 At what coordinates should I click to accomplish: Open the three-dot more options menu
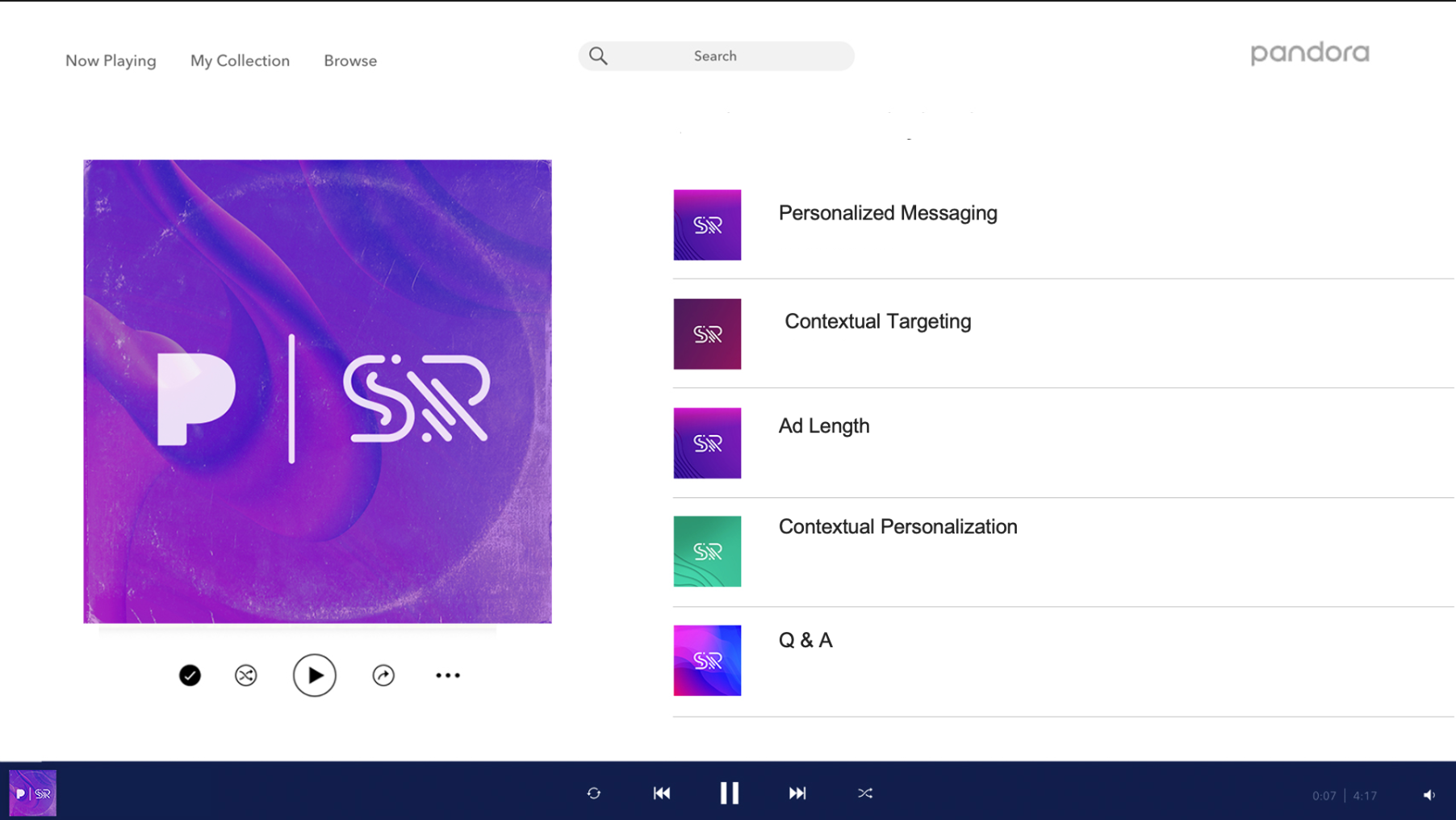(x=448, y=676)
